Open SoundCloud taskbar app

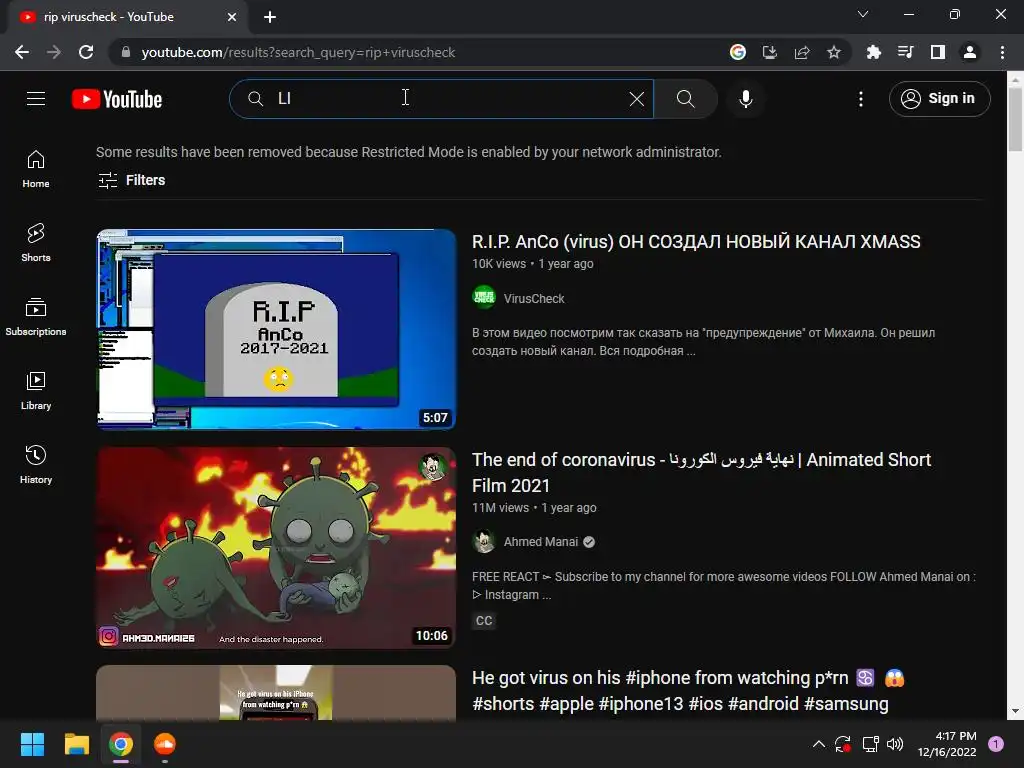[x=165, y=744]
